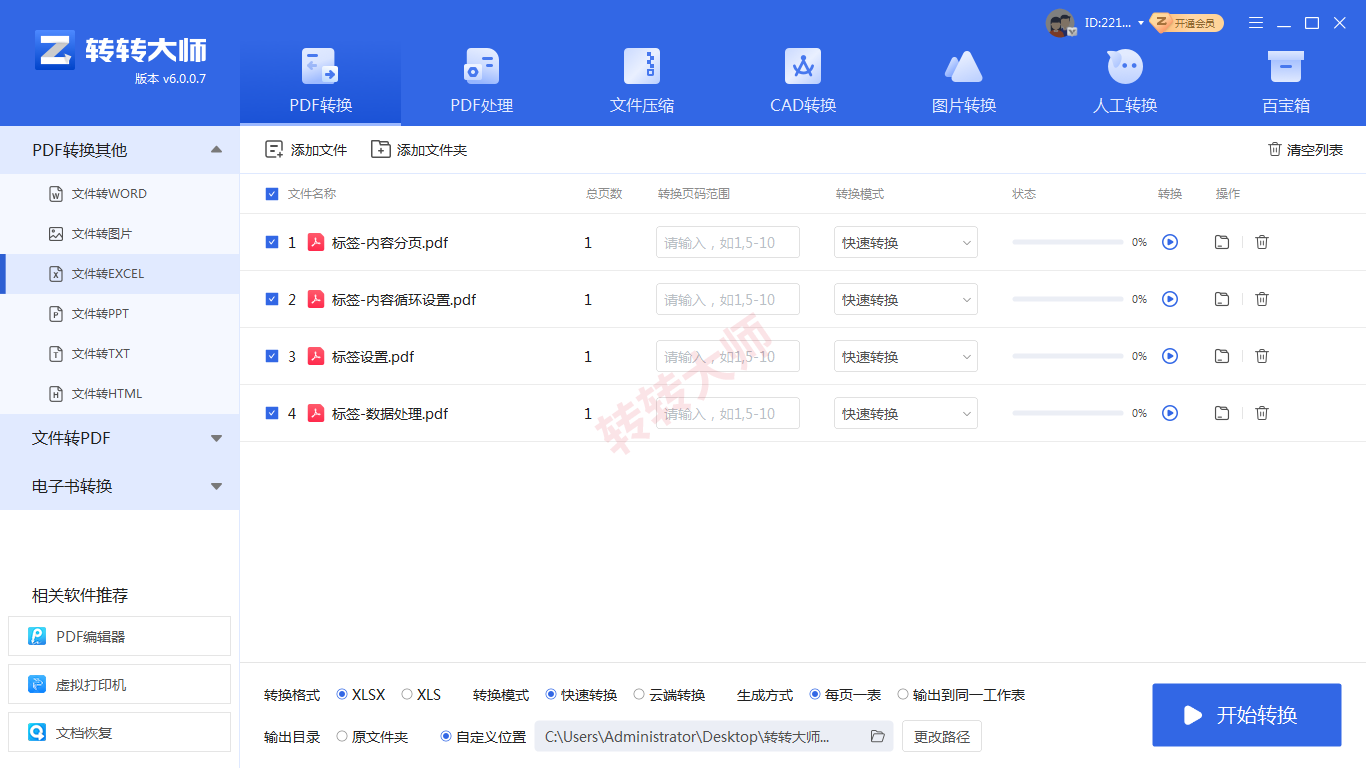The image size is (1366, 768).
Task: Expand the 电子书转换 sidebar section
Action: [x=120, y=486]
